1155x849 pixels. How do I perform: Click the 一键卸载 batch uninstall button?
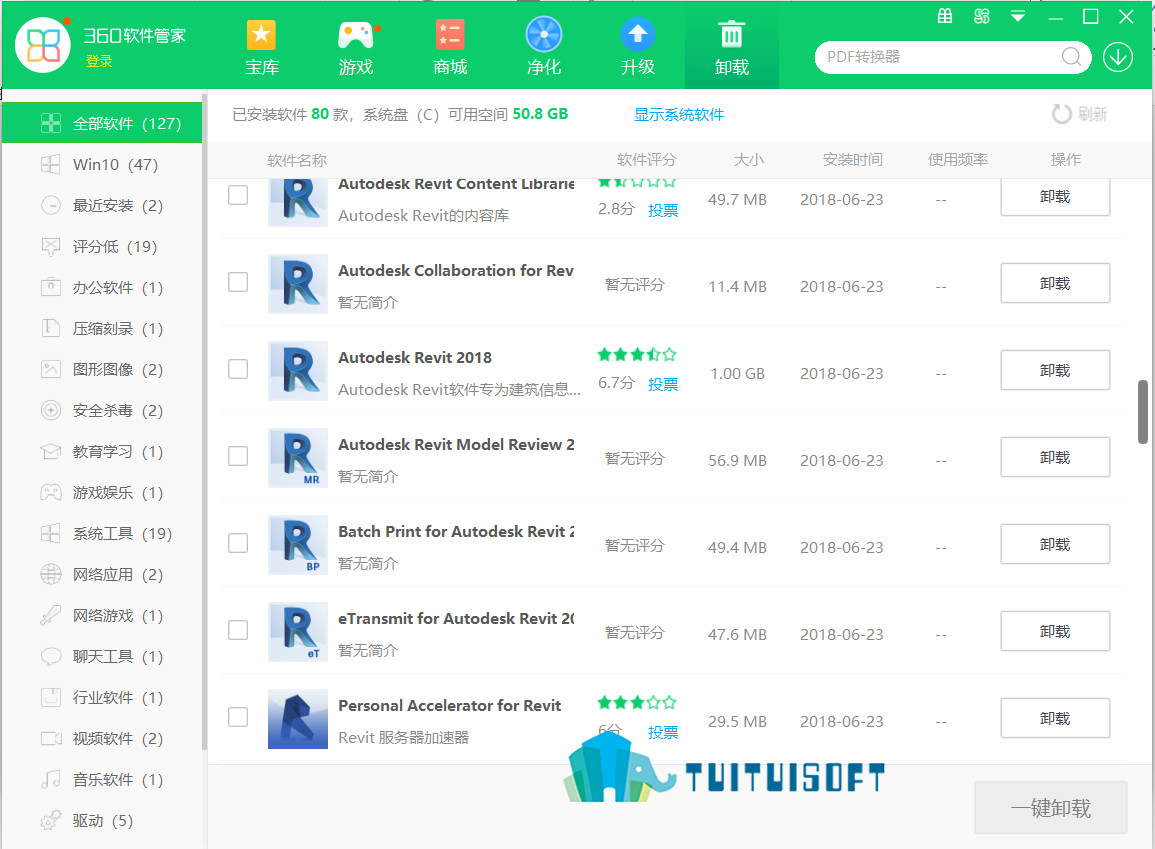click(1050, 808)
